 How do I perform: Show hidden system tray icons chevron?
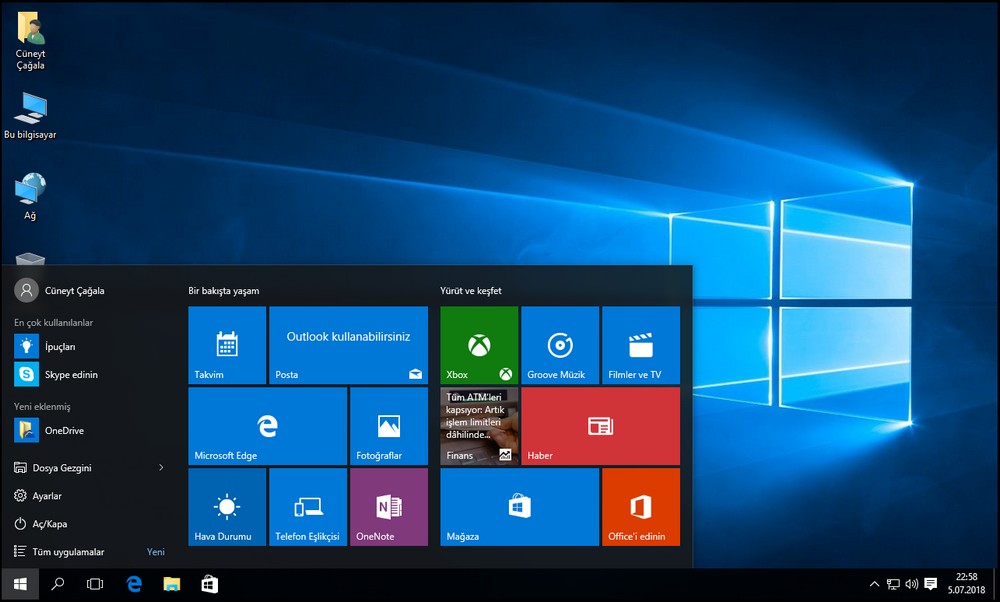[874, 584]
